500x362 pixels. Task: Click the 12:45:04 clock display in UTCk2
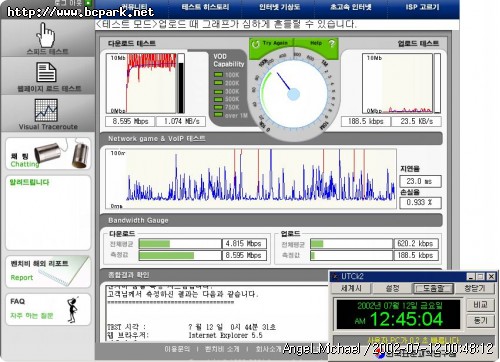(407, 319)
